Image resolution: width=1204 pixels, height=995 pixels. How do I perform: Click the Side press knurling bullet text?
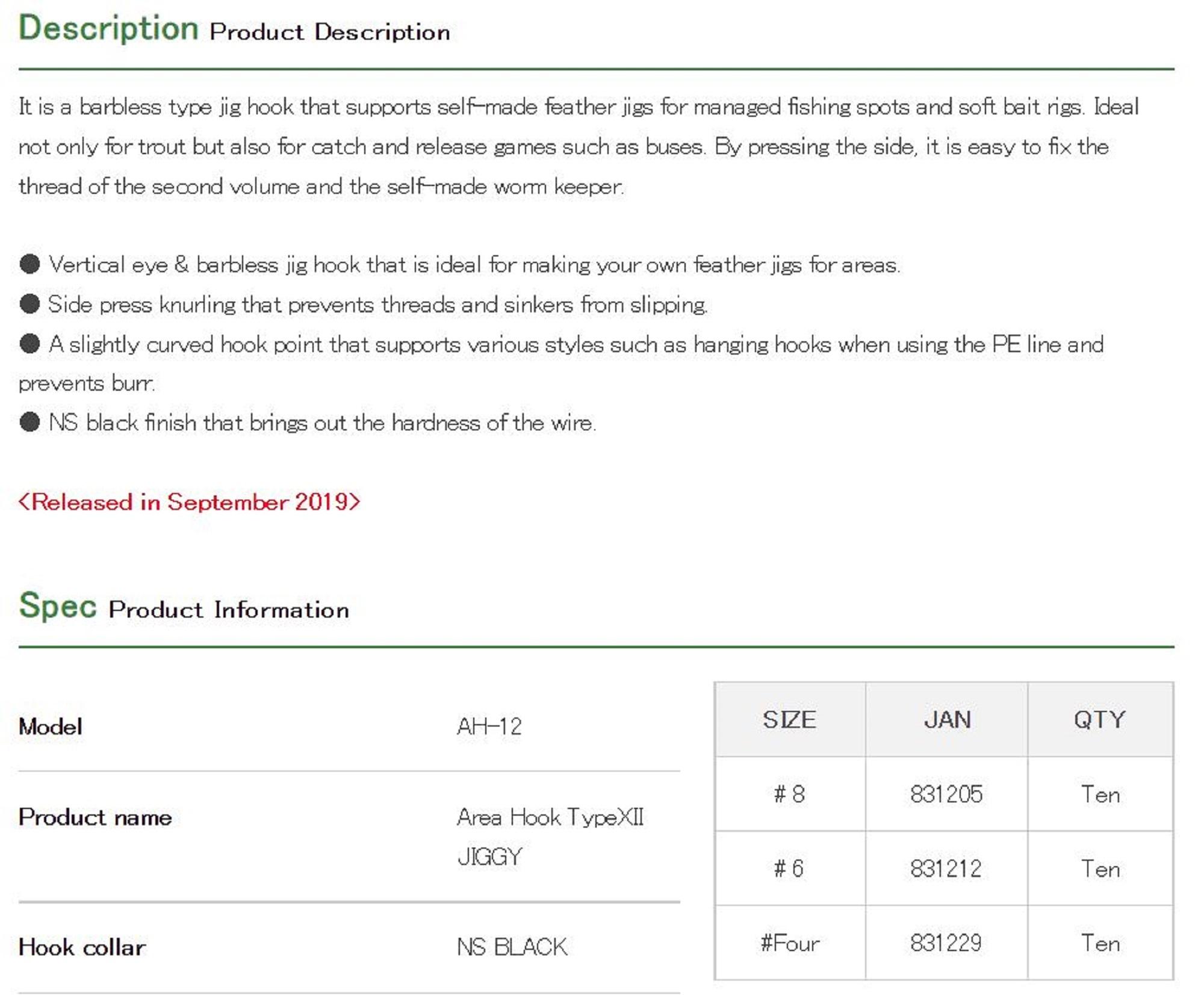pos(377,305)
